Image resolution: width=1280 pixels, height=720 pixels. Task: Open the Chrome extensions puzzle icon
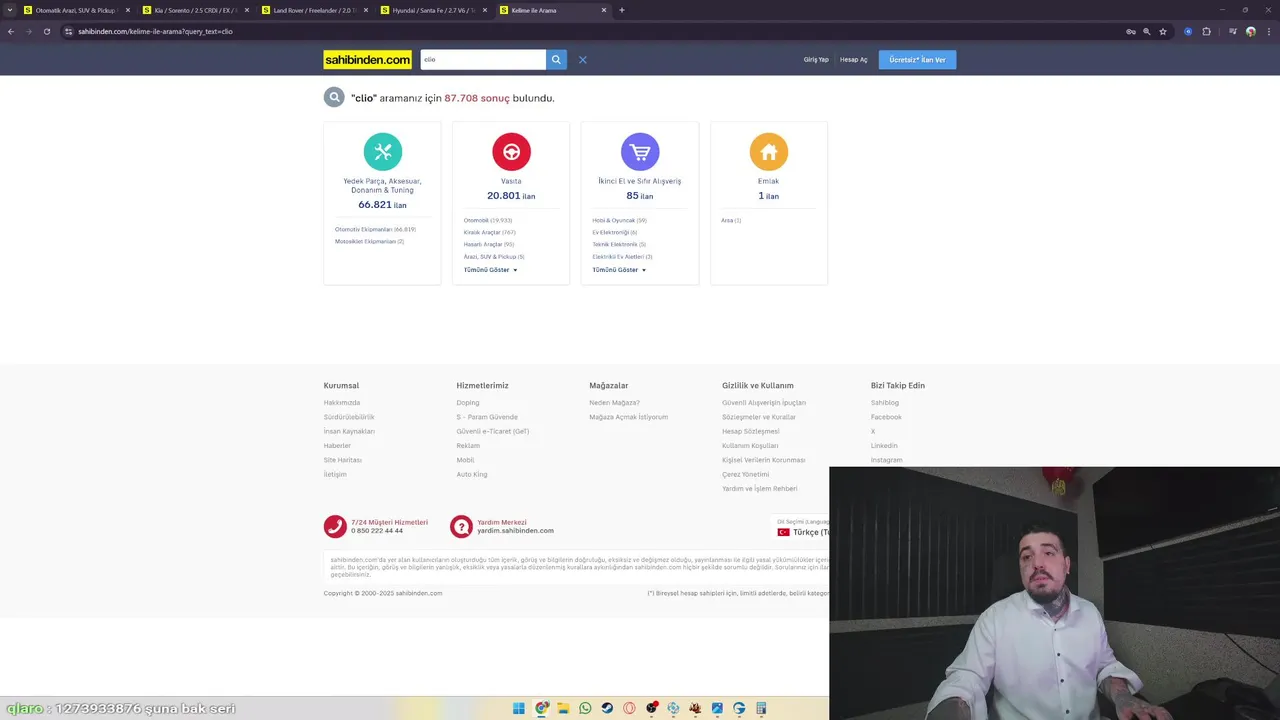point(1207,31)
